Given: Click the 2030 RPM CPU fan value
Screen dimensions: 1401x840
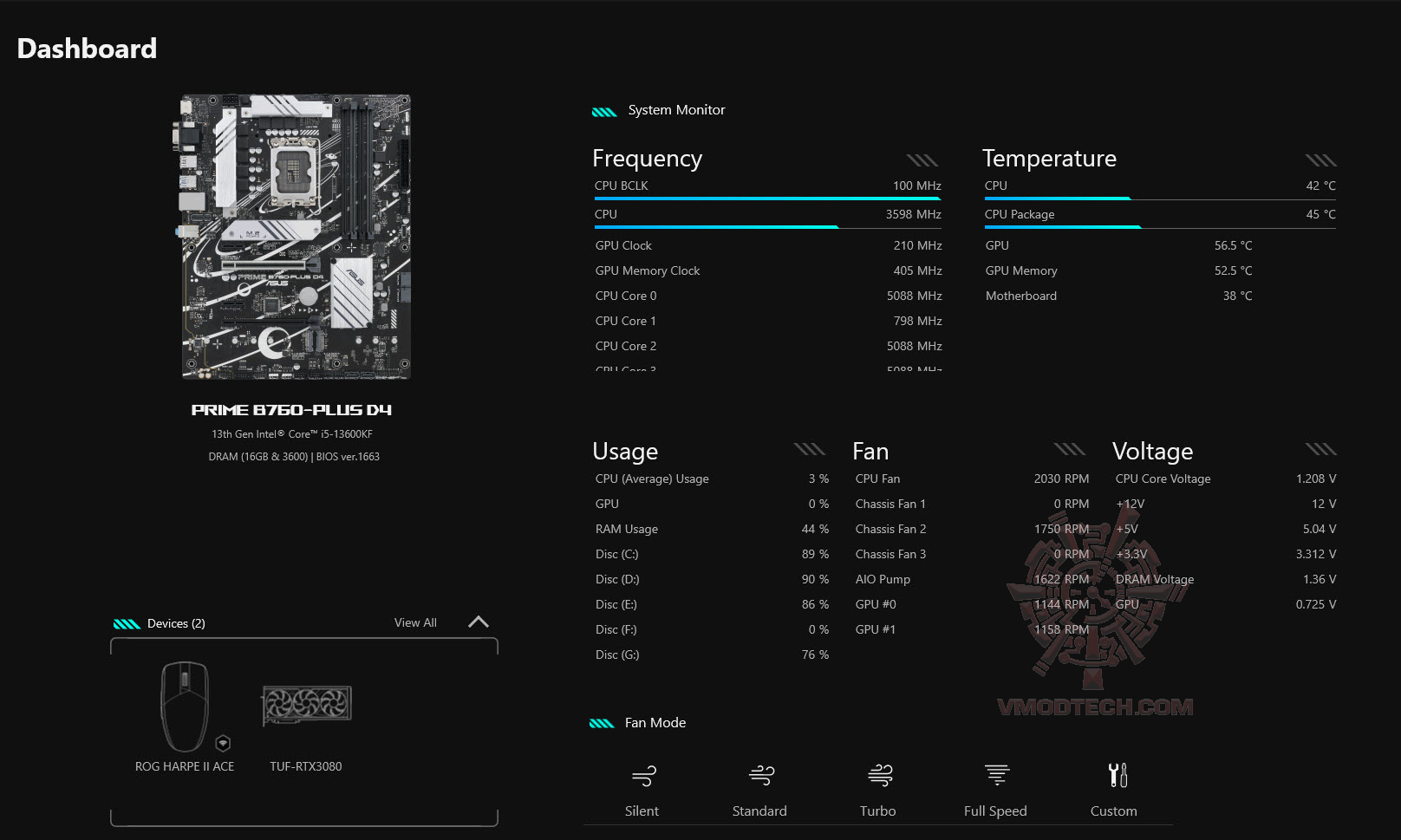Looking at the screenshot, I should (1061, 479).
